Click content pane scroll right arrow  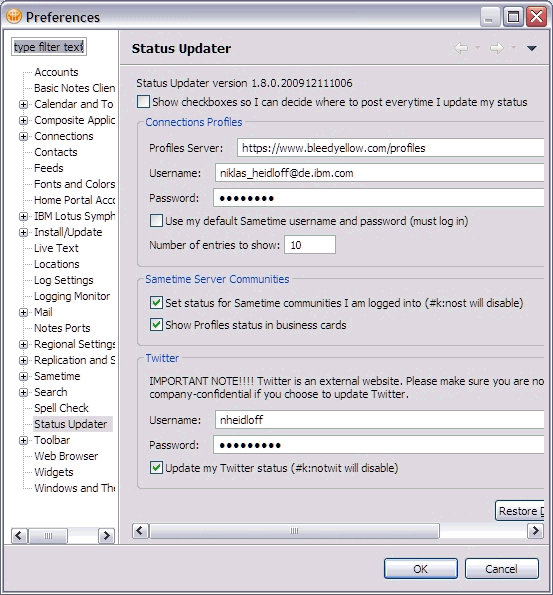536,530
